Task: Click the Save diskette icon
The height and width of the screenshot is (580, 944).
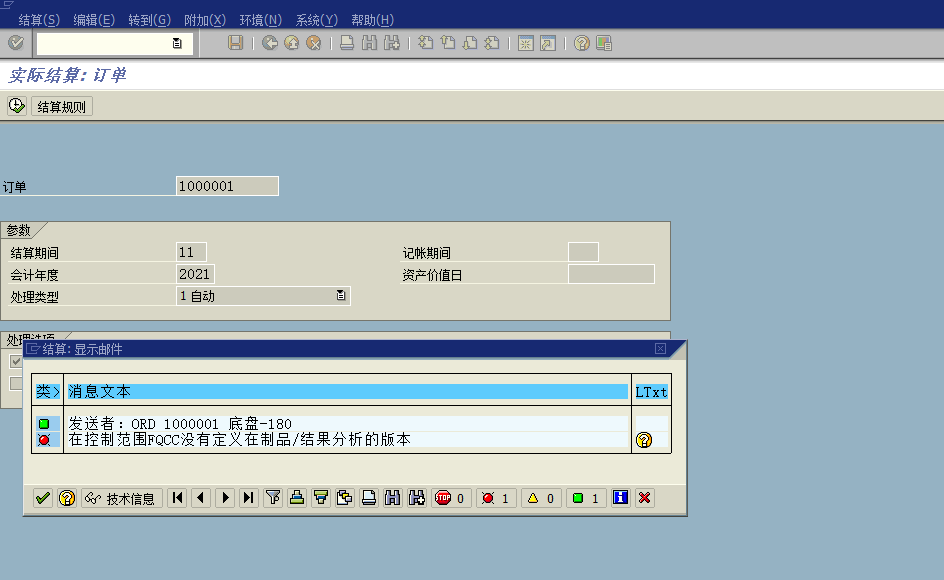Action: click(x=235, y=43)
